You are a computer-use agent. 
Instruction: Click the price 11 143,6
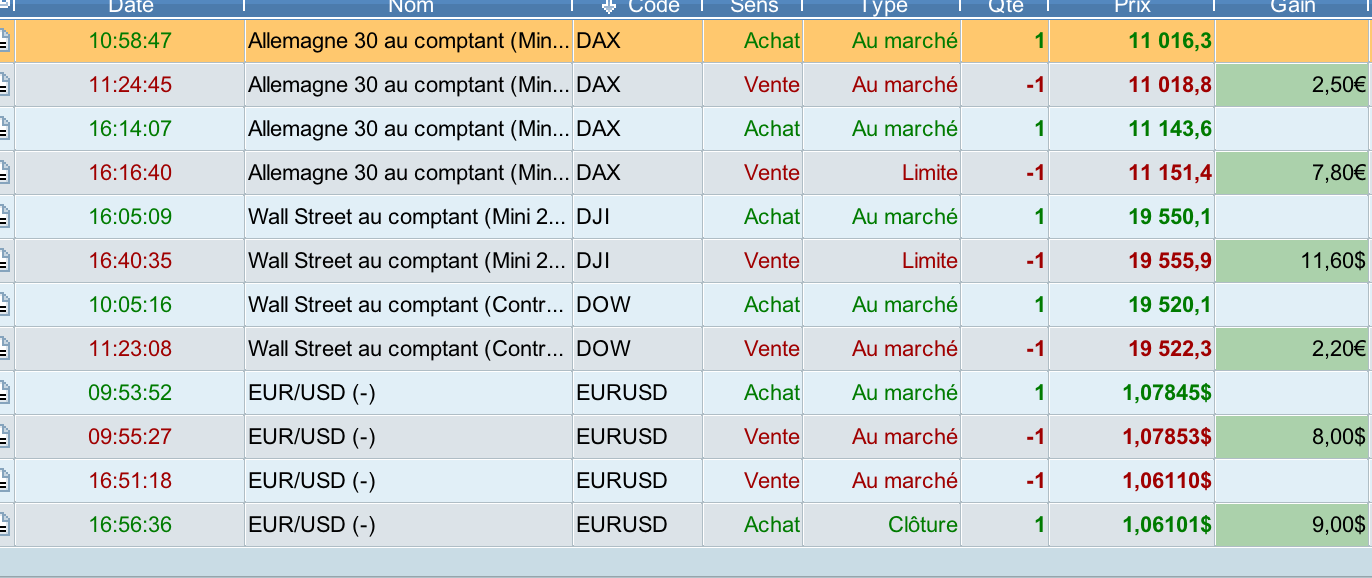pyautogui.click(x=1170, y=129)
